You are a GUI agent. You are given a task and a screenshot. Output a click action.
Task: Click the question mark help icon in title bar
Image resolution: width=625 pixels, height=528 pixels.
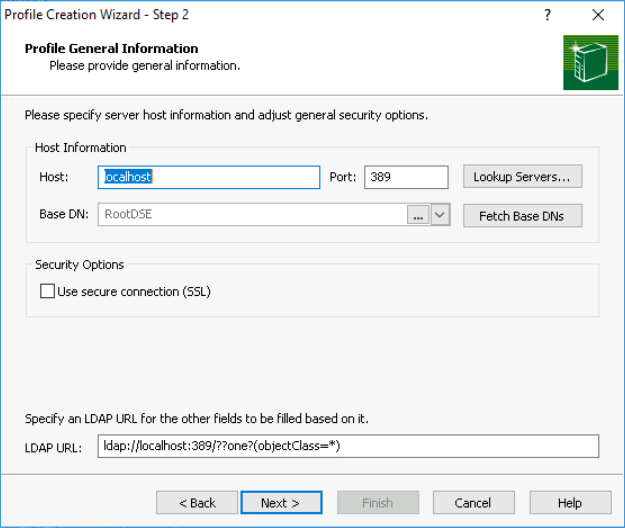(x=547, y=15)
